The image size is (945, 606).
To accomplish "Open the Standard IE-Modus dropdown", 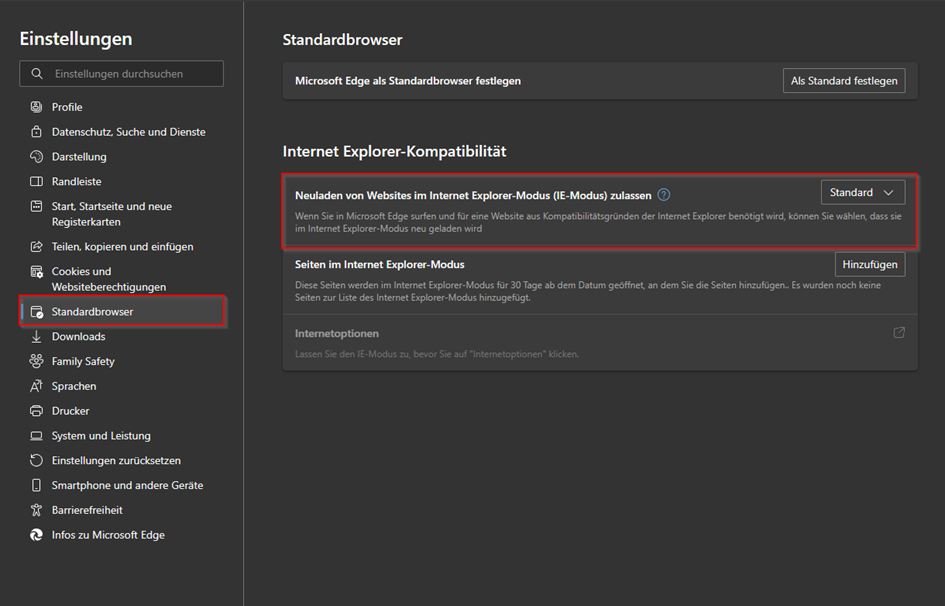I will [x=862, y=193].
